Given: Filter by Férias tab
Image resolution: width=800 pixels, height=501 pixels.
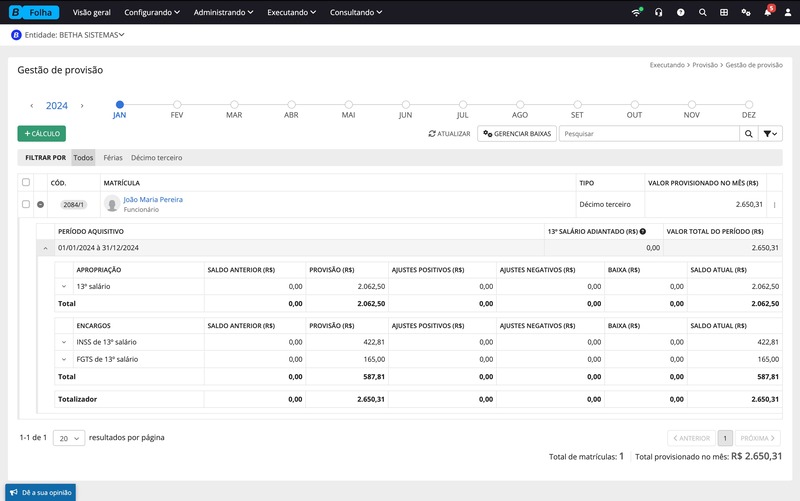Looking at the screenshot, I should pos(113,158).
